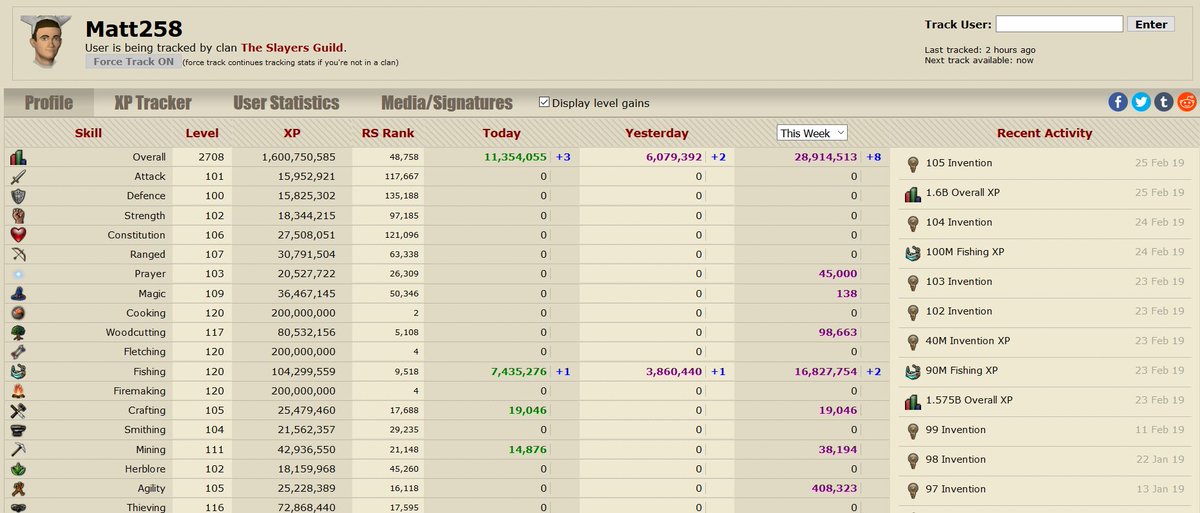
Task: Click Overall XP value 1,600,750,585
Action: pos(298,157)
